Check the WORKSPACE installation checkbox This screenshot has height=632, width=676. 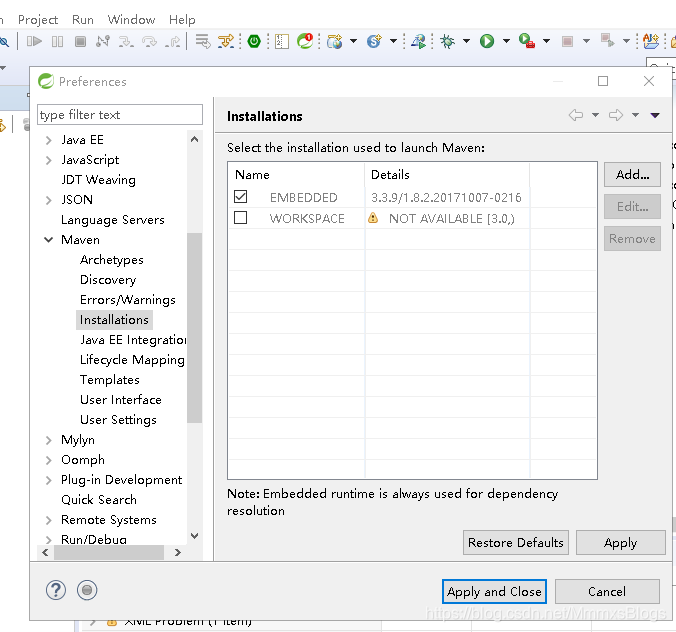coord(241,218)
